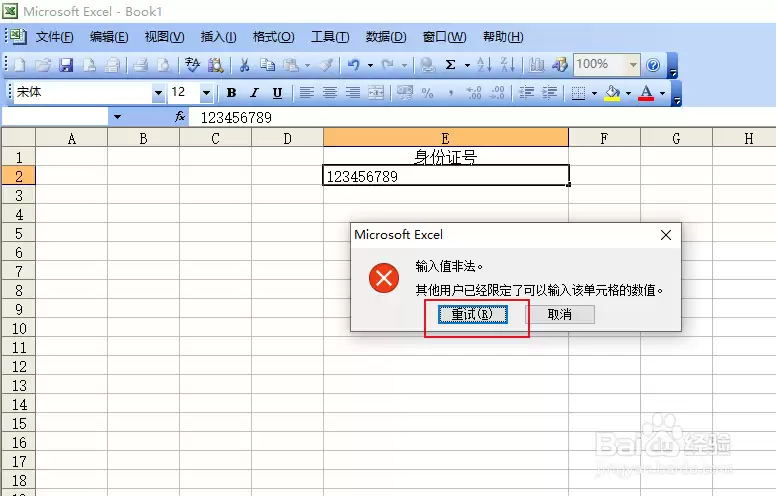Screen dimensions: 776x496
Task: Align text left in cell
Action: [307, 93]
